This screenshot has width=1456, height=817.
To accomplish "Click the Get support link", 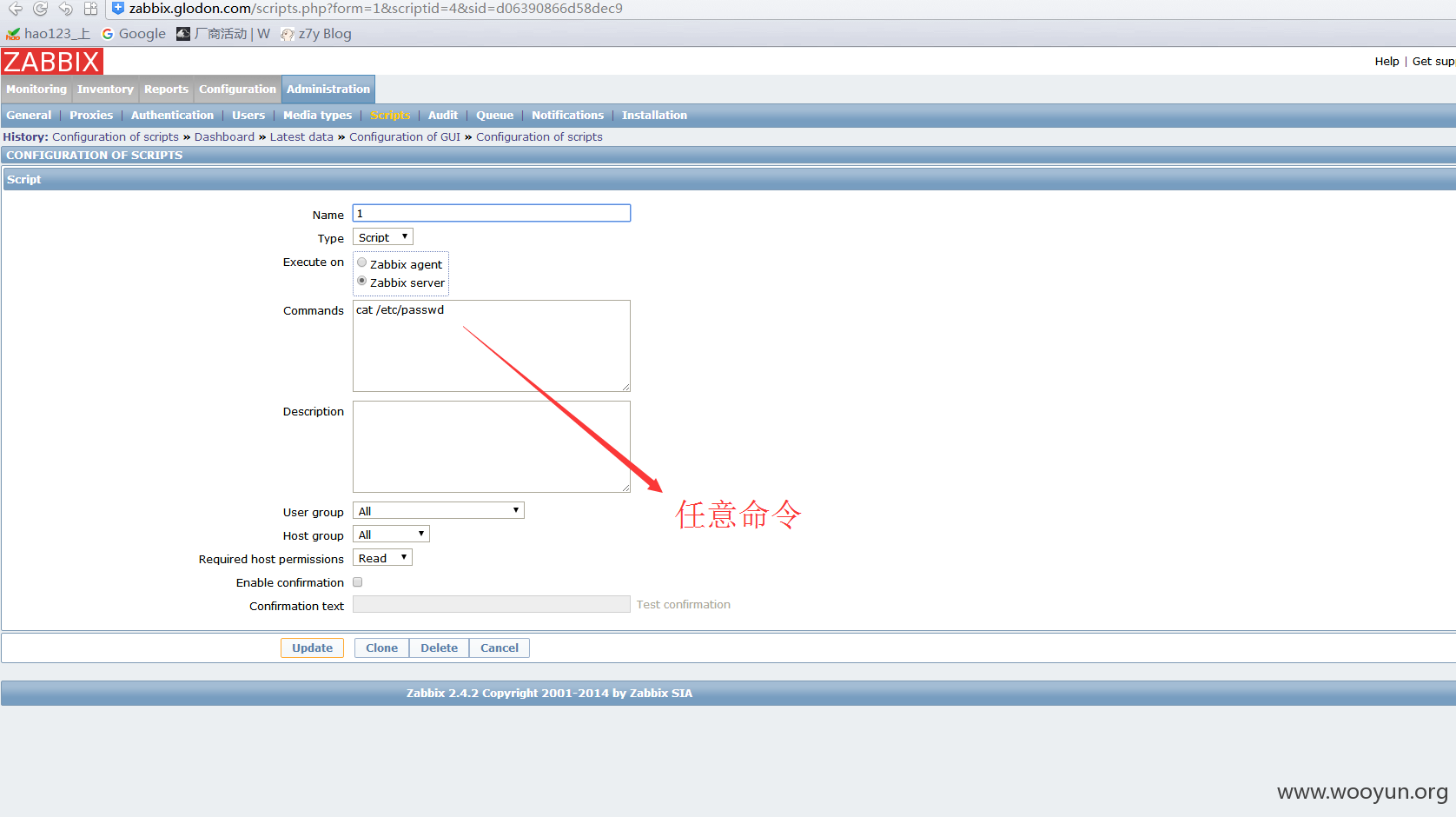I will (1433, 61).
